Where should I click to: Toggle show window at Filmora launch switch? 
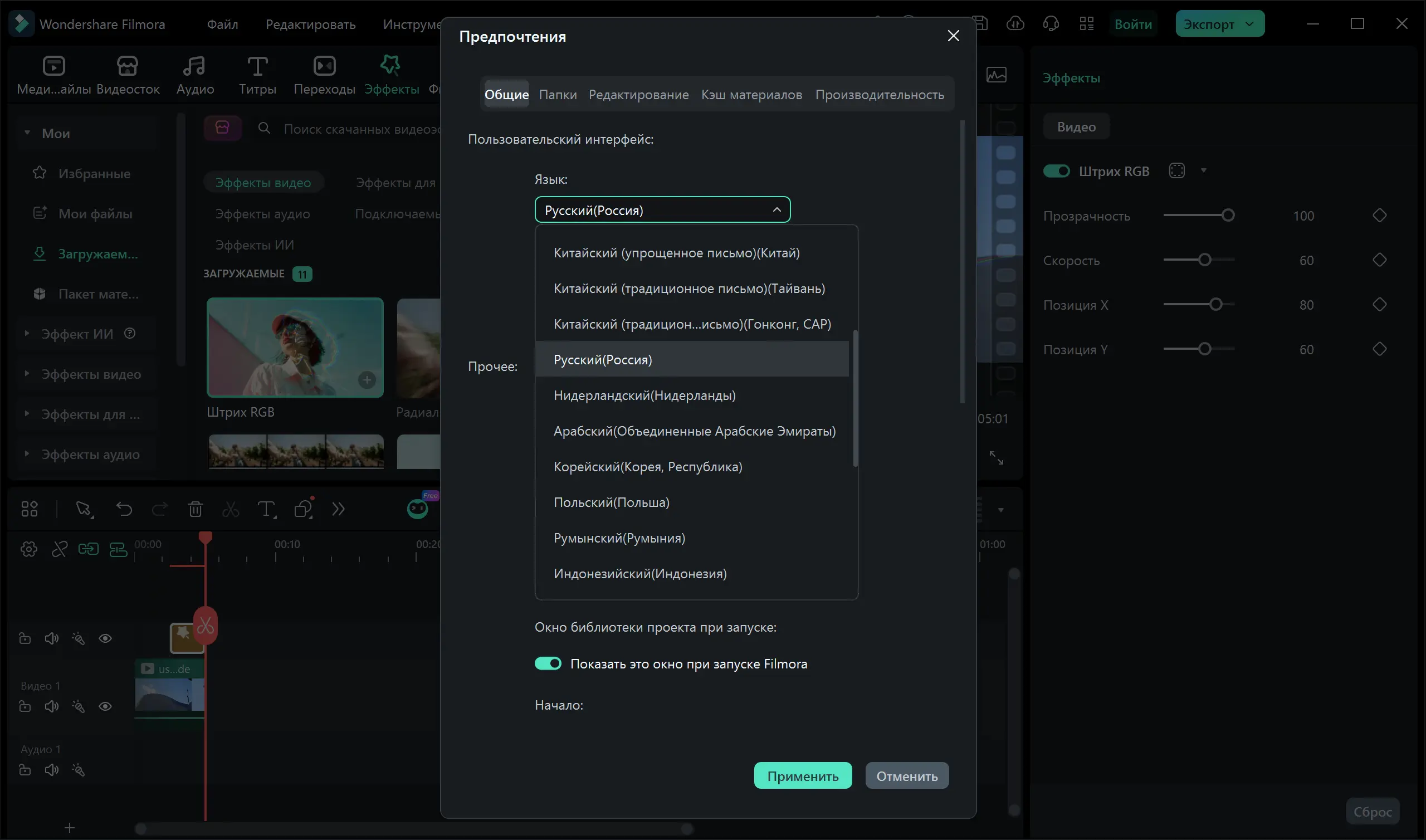tap(548, 663)
